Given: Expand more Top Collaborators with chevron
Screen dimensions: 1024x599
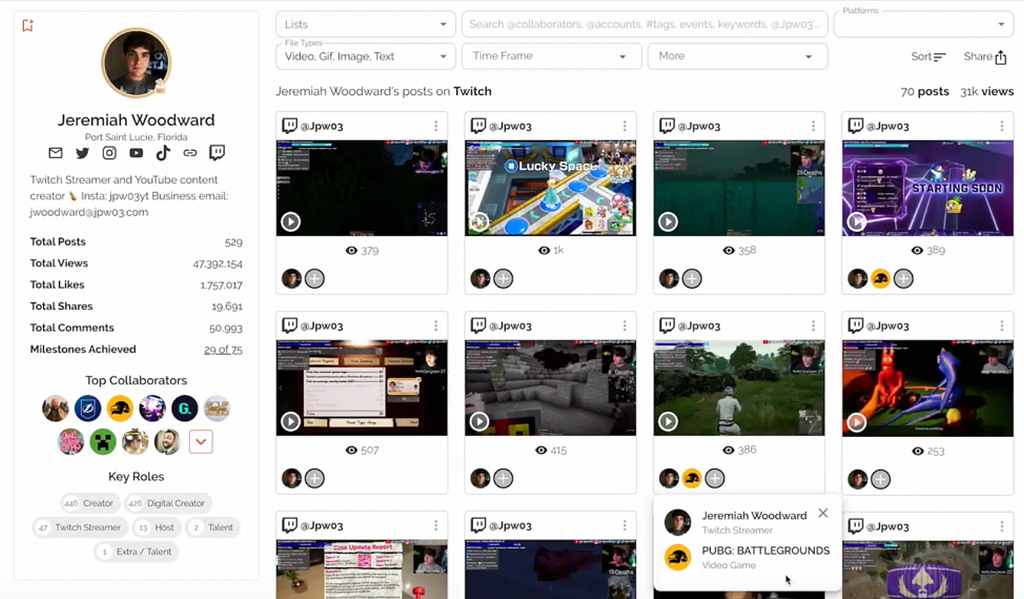Looking at the screenshot, I should 200,442.
